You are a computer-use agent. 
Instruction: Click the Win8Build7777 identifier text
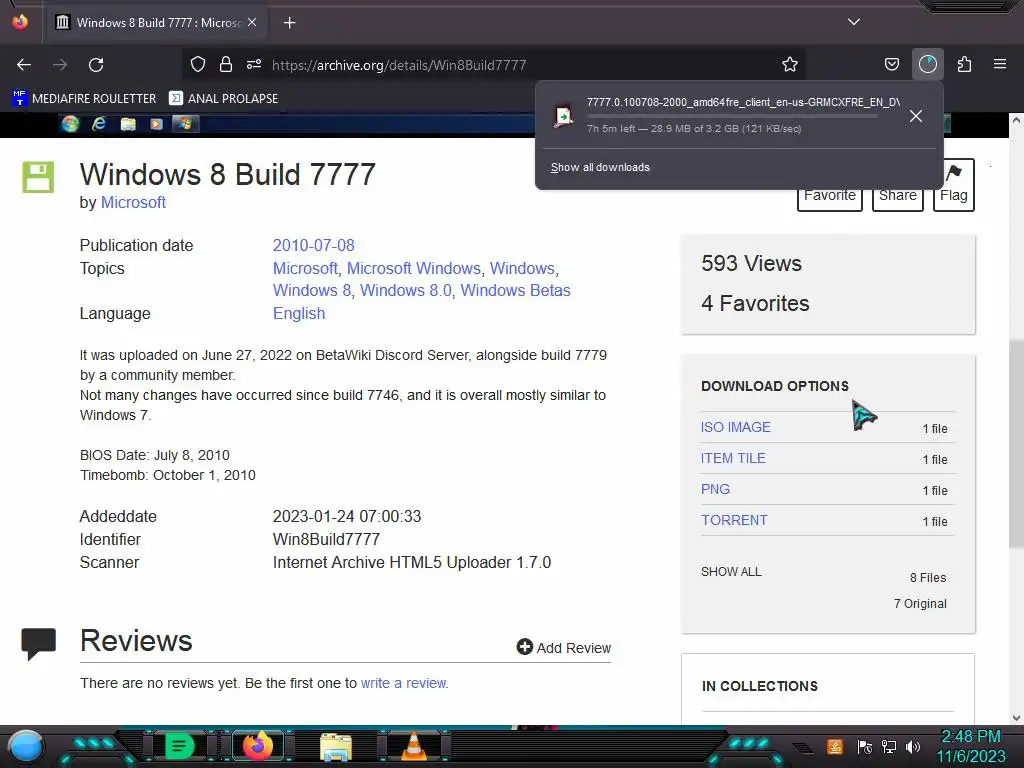pos(326,539)
